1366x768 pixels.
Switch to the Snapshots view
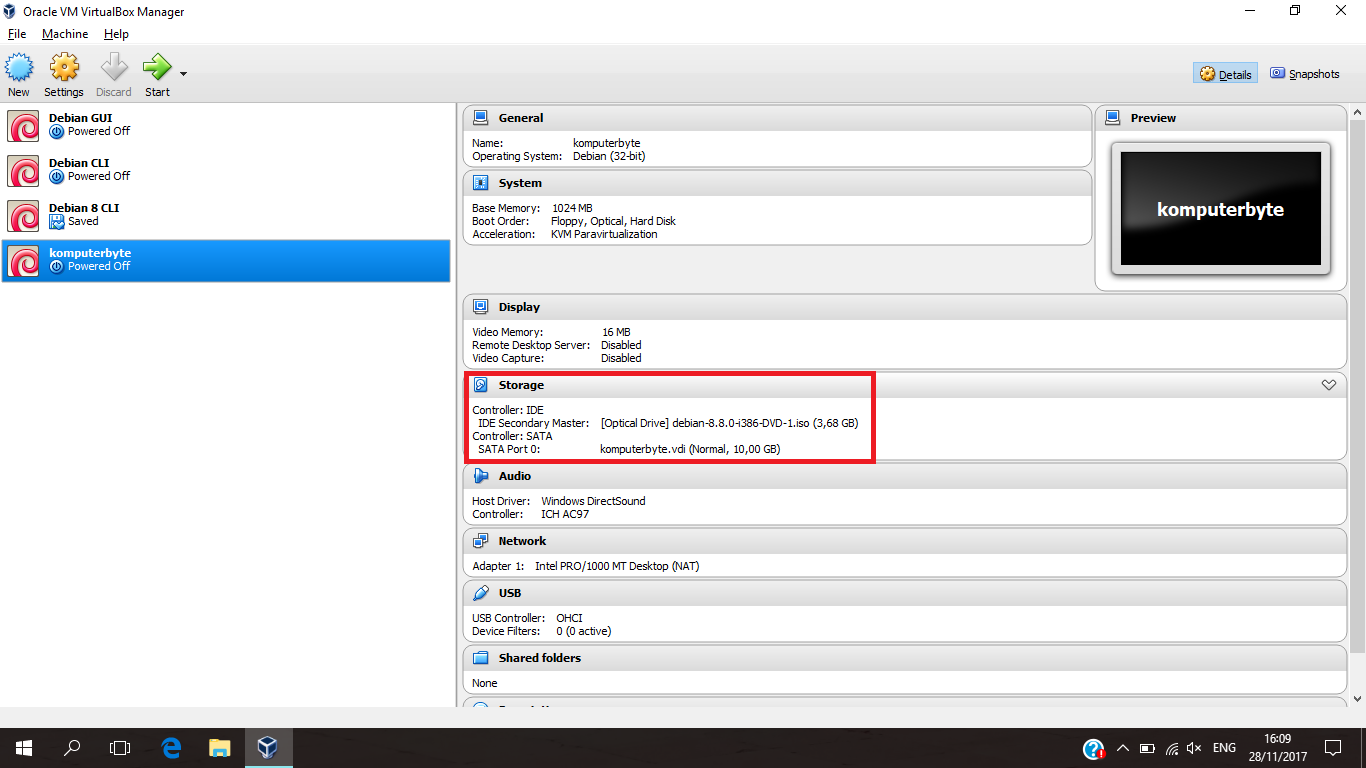[x=1304, y=73]
